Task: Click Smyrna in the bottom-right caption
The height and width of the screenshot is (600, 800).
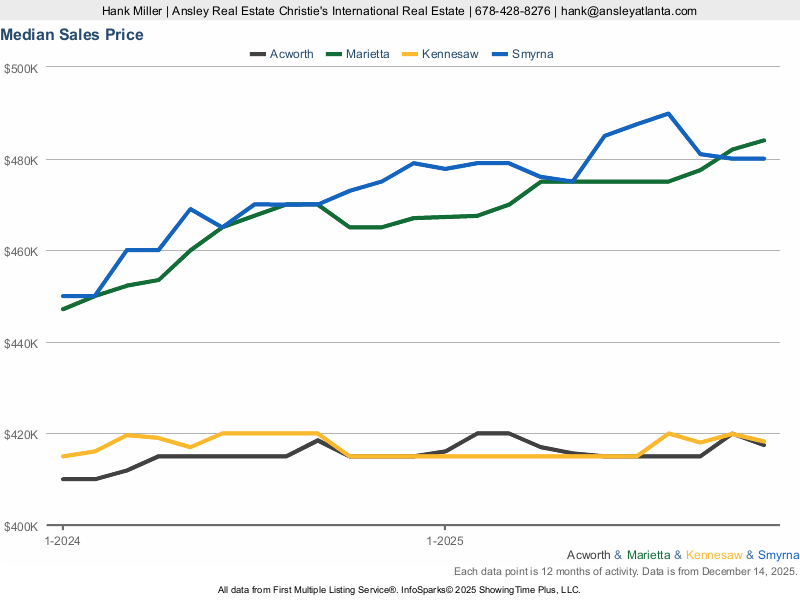Action: [778, 555]
